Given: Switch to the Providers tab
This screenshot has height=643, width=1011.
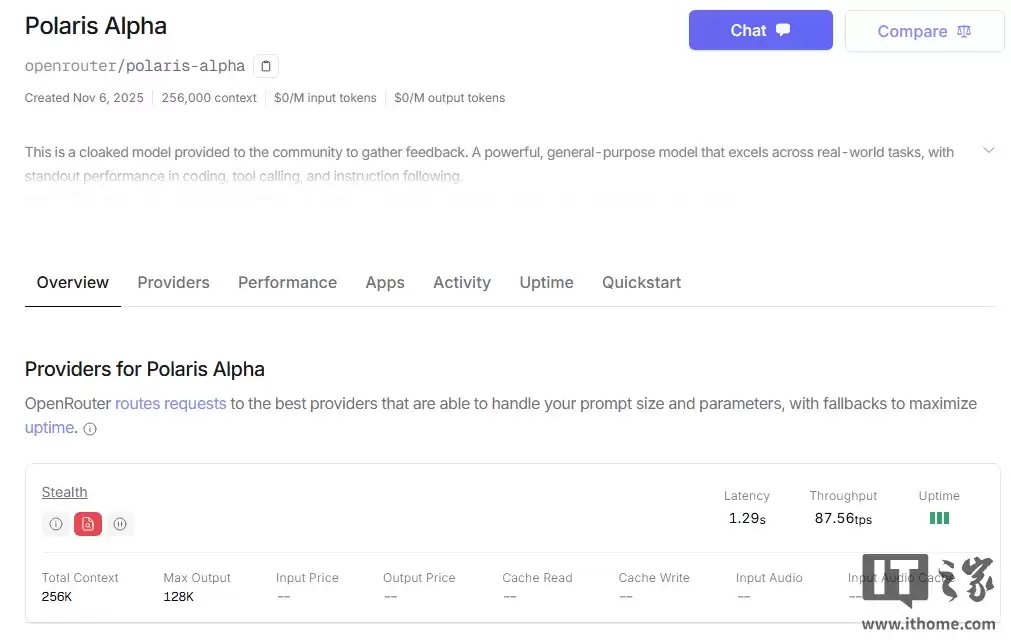Looking at the screenshot, I should pos(173,282).
